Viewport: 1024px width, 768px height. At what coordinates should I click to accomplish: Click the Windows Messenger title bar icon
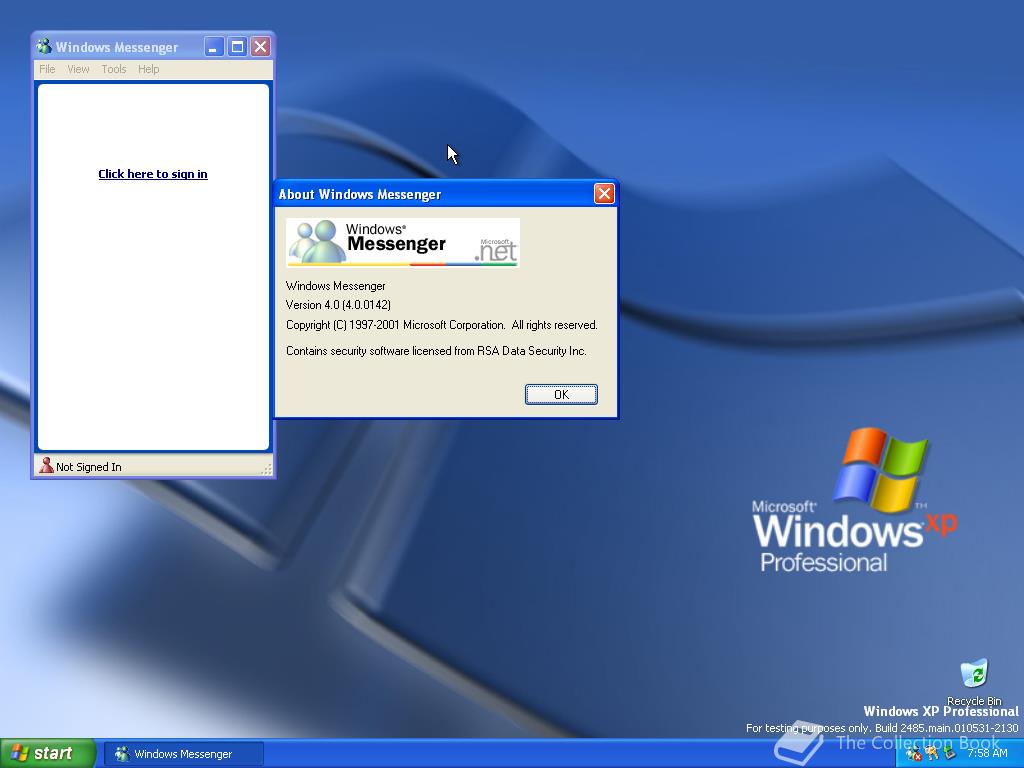(x=44, y=47)
